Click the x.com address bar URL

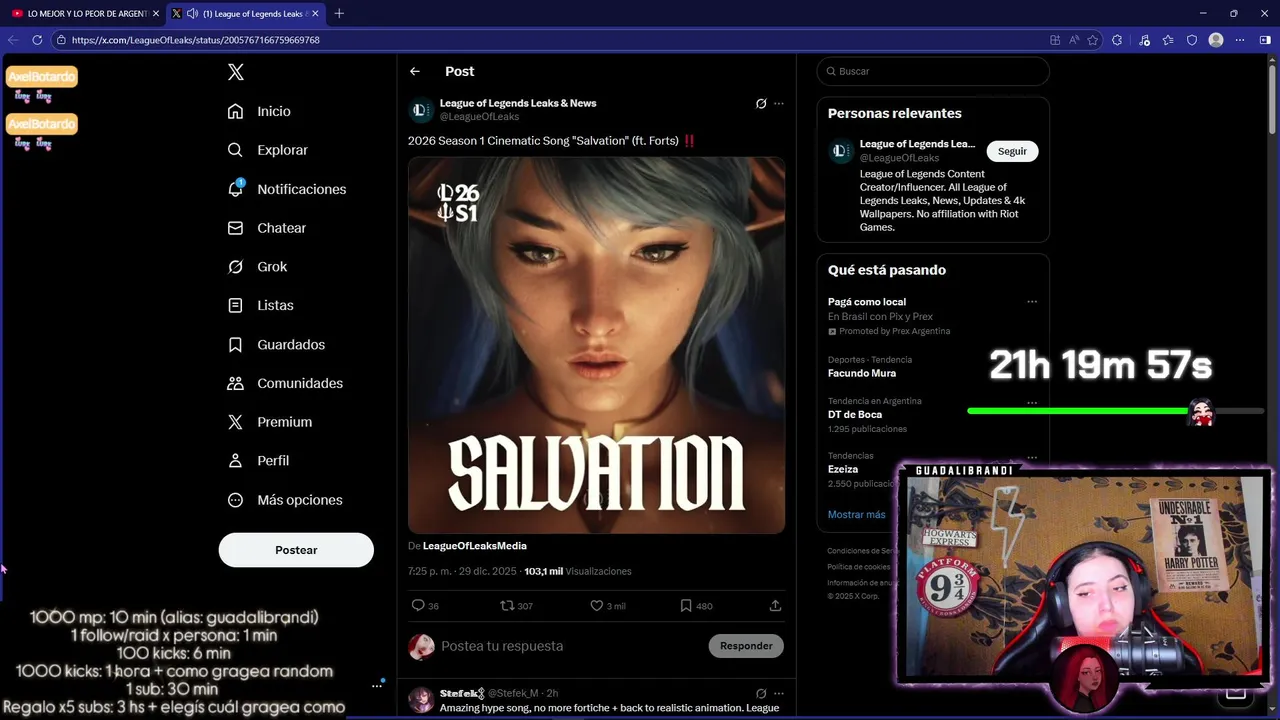196,40
